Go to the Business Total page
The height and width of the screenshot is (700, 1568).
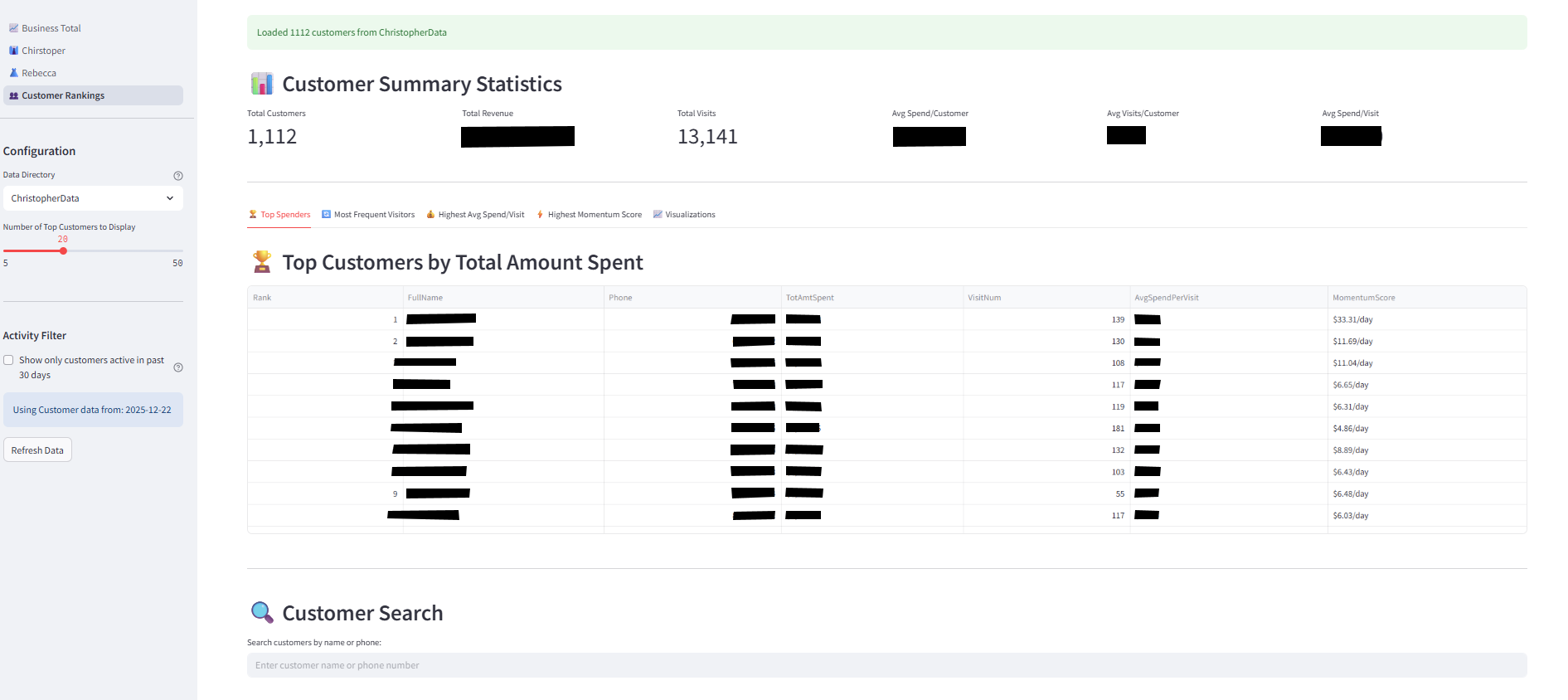[51, 28]
